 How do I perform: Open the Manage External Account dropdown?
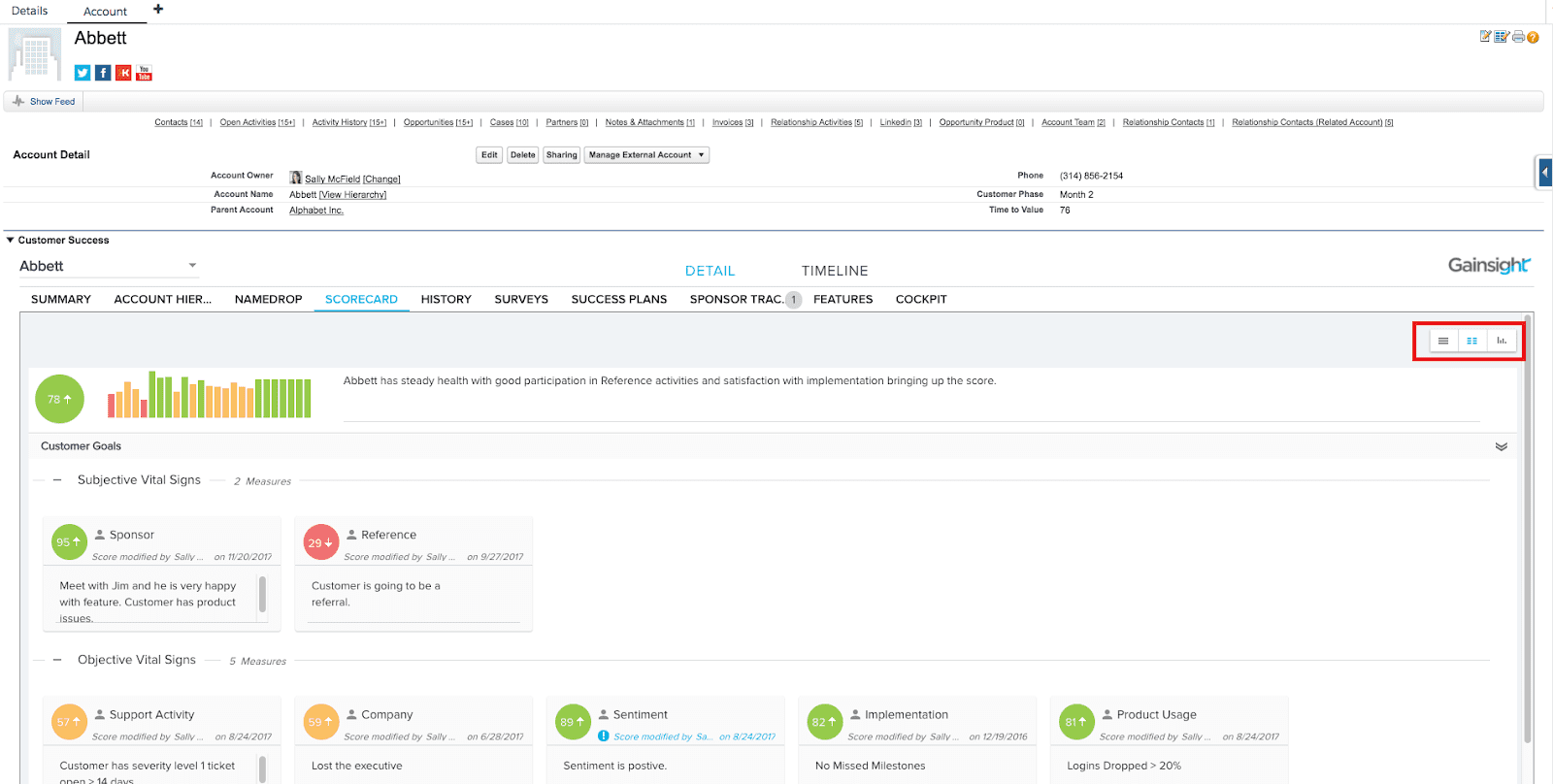(x=646, y=155)
